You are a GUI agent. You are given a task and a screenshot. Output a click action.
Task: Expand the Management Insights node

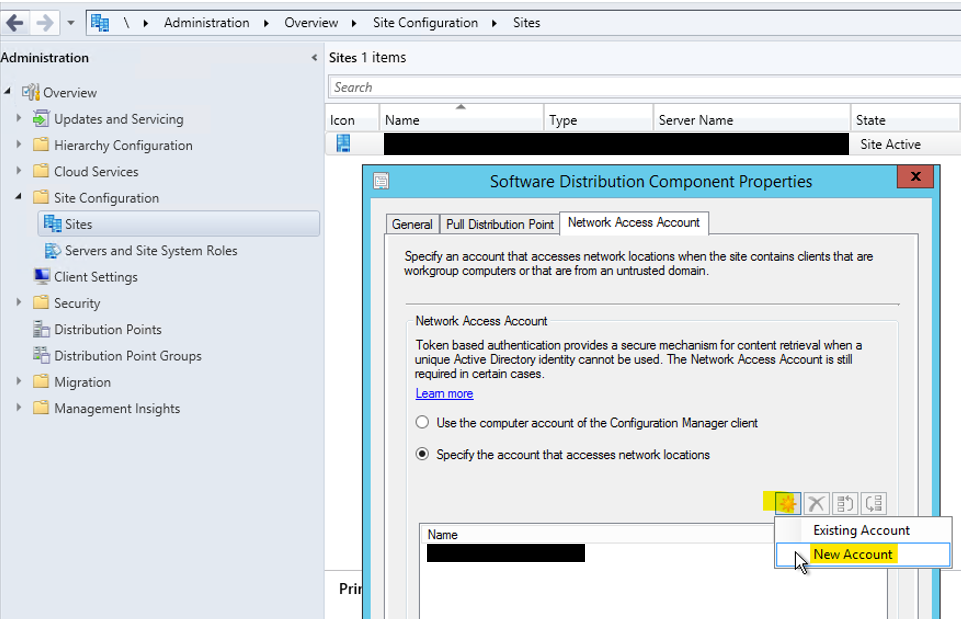coord(18,407)
